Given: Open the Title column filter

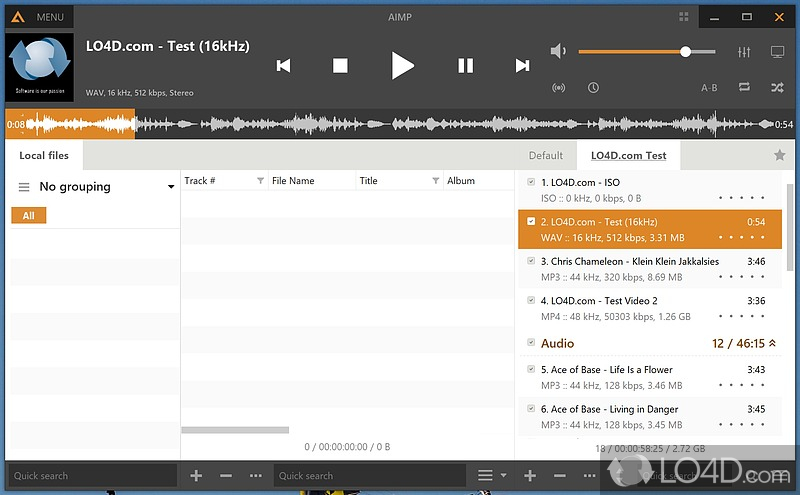Looking at the screenshot, I should pyautogui.click(x=435, y=181).
